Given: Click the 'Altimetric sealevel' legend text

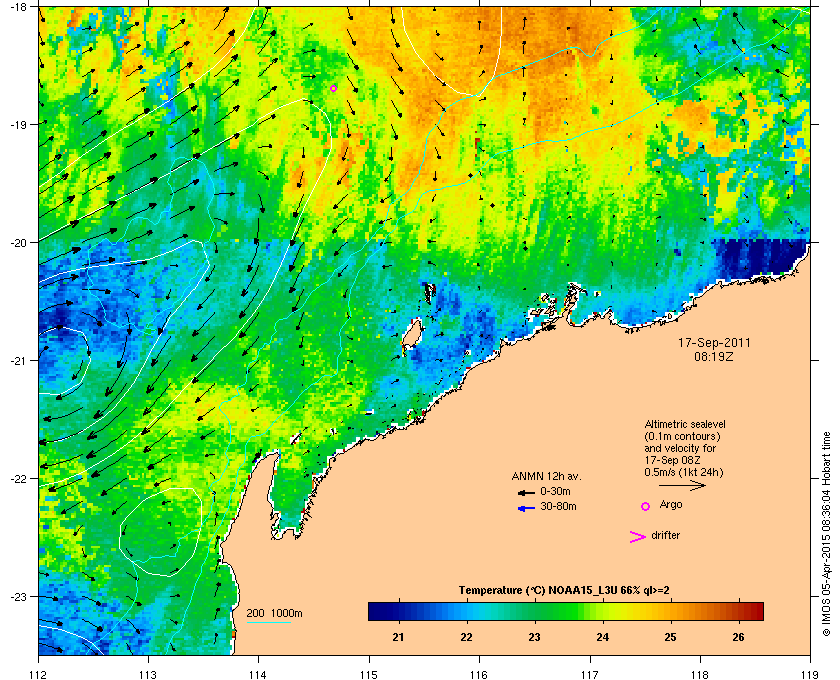Looking at the screenshot, I should pos(685,424).
